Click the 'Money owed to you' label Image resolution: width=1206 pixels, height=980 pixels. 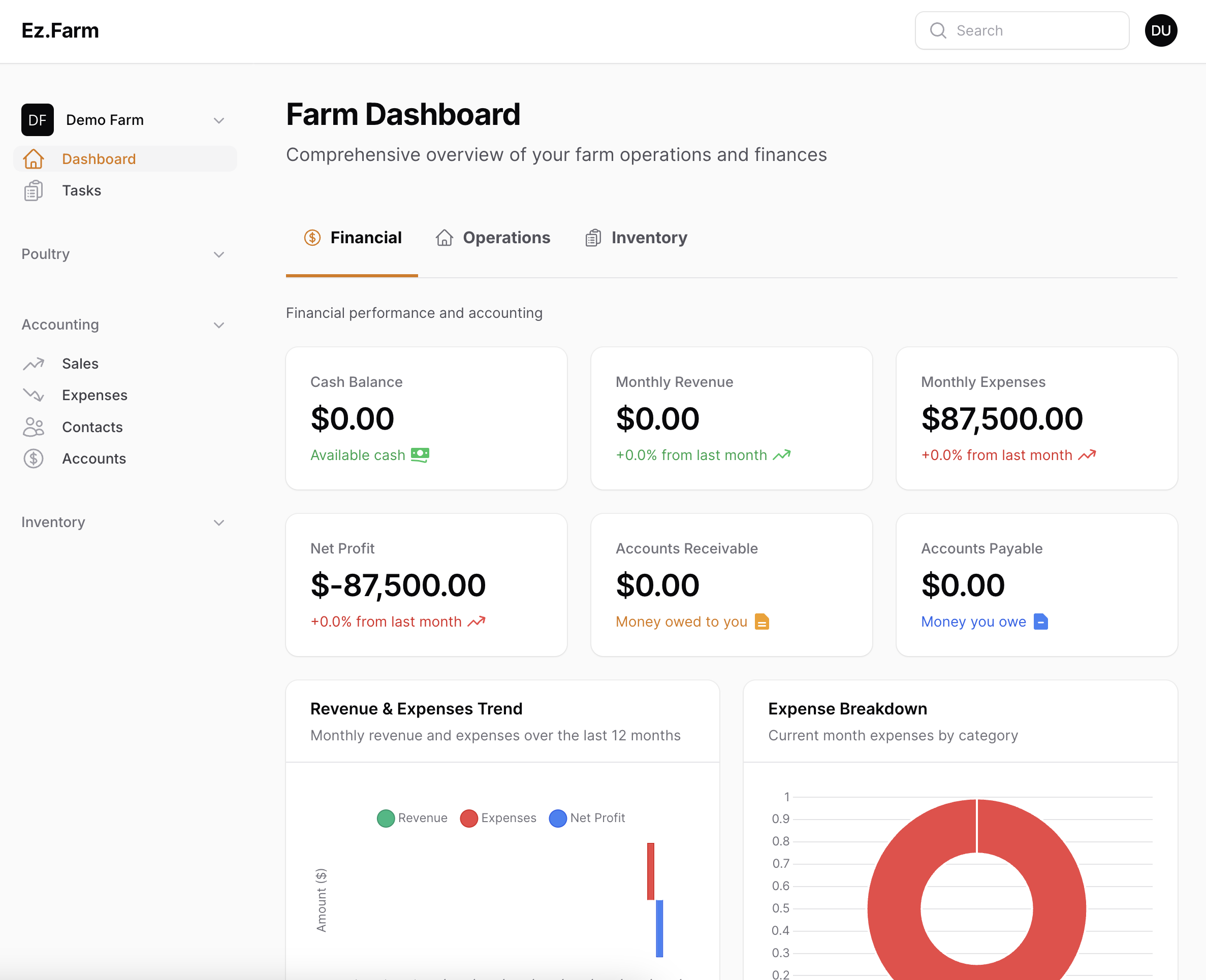681,622
